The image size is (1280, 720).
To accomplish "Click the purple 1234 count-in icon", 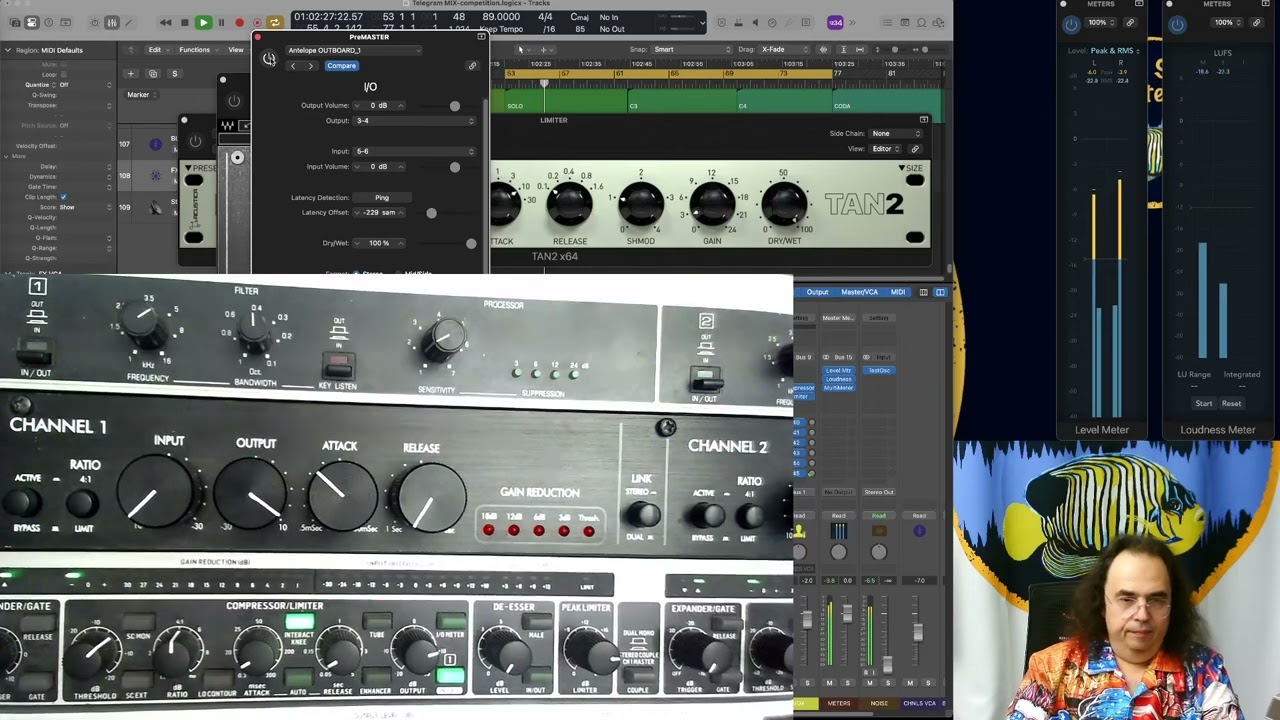I will pos(835,22).
